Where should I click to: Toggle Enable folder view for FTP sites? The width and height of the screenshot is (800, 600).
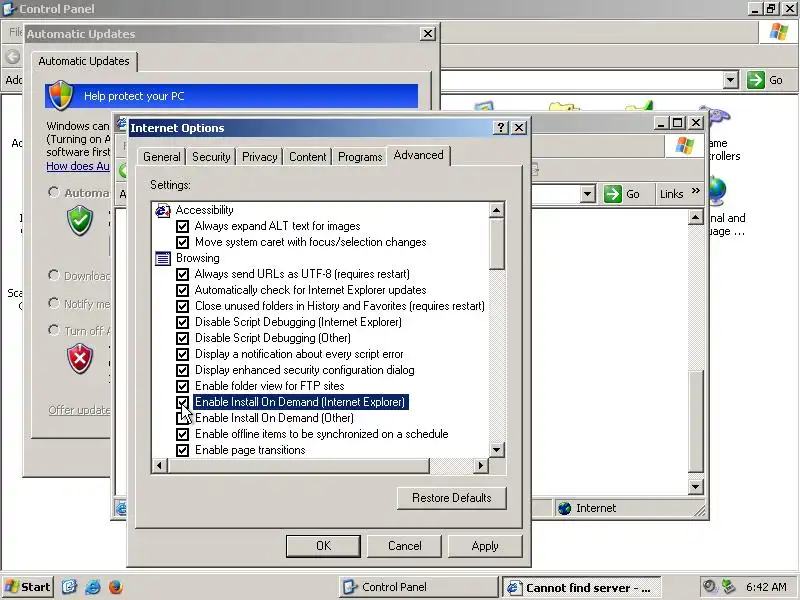point(182,386)
